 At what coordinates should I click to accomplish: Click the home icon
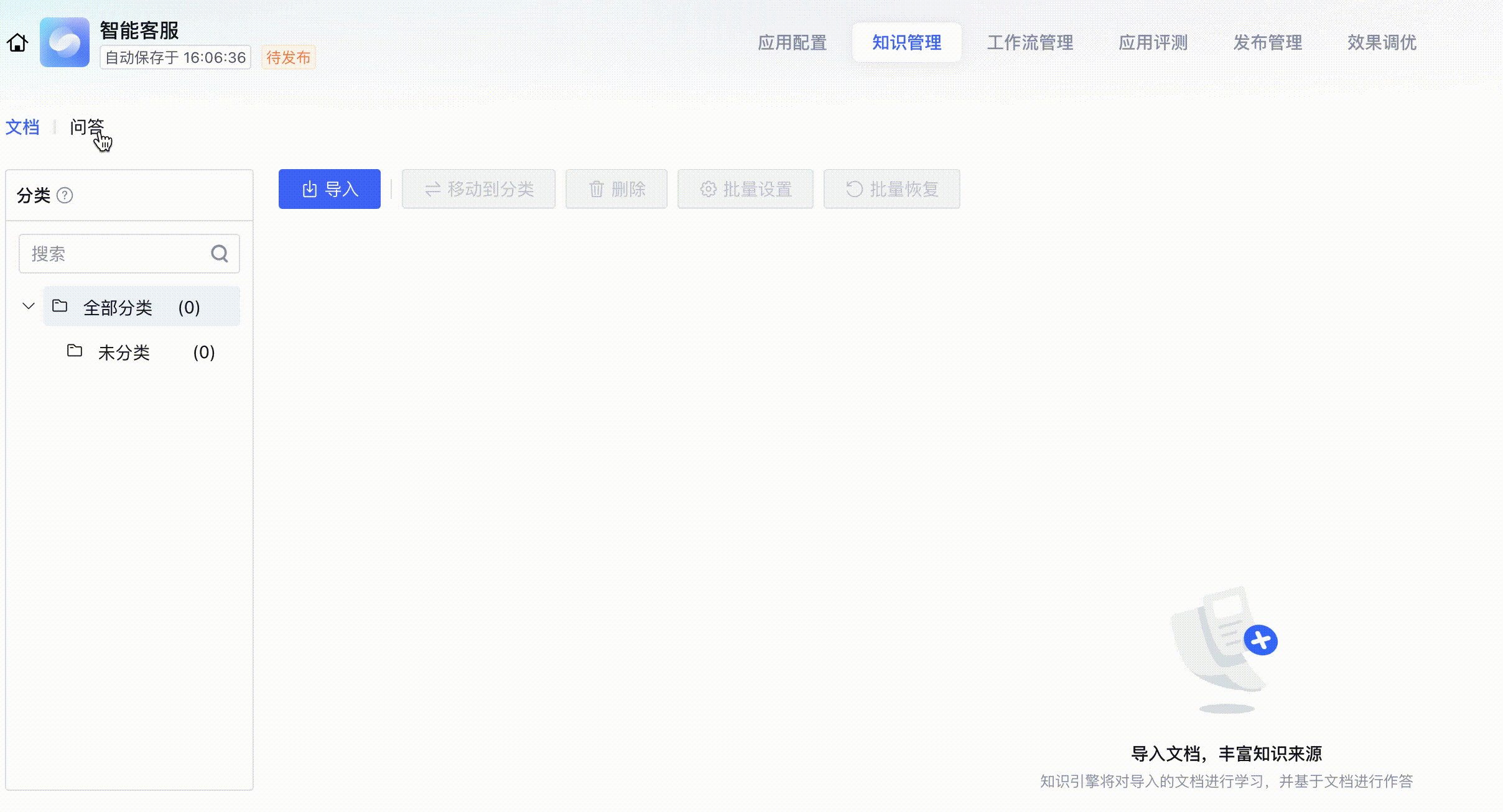(17, 42)
